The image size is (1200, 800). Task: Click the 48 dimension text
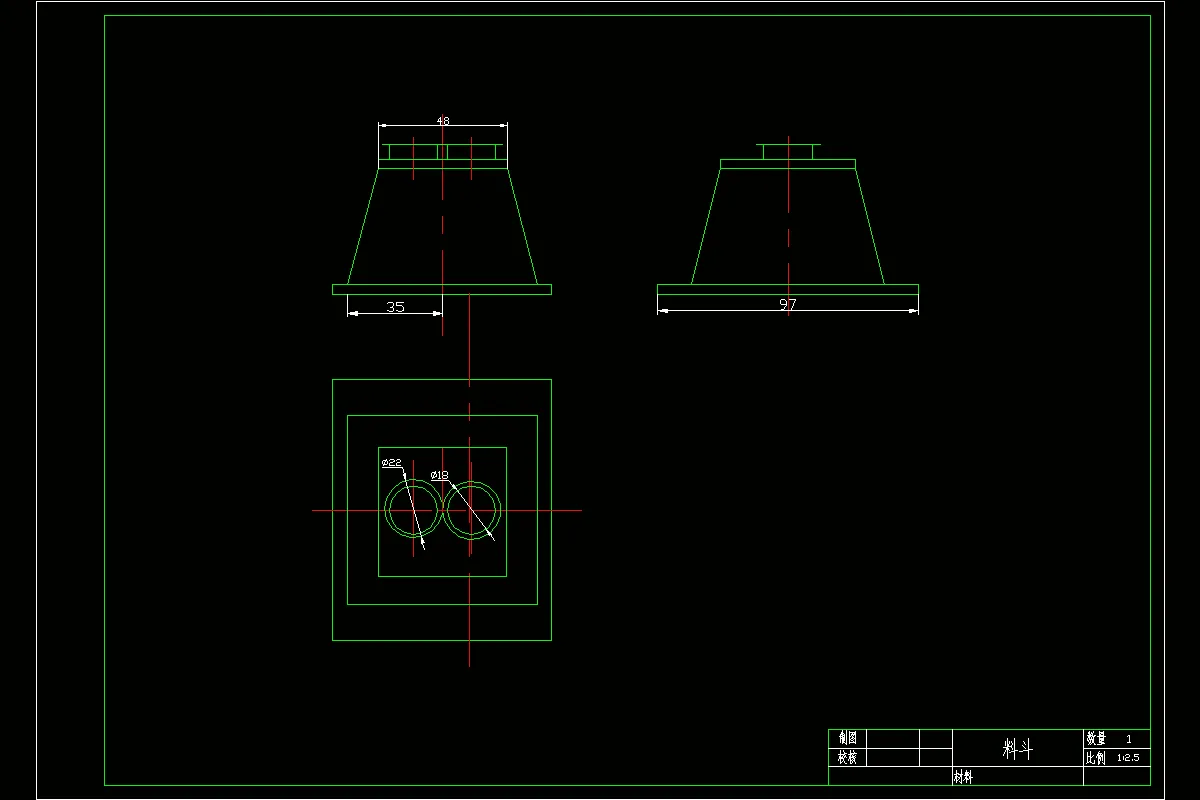point(443,121)
